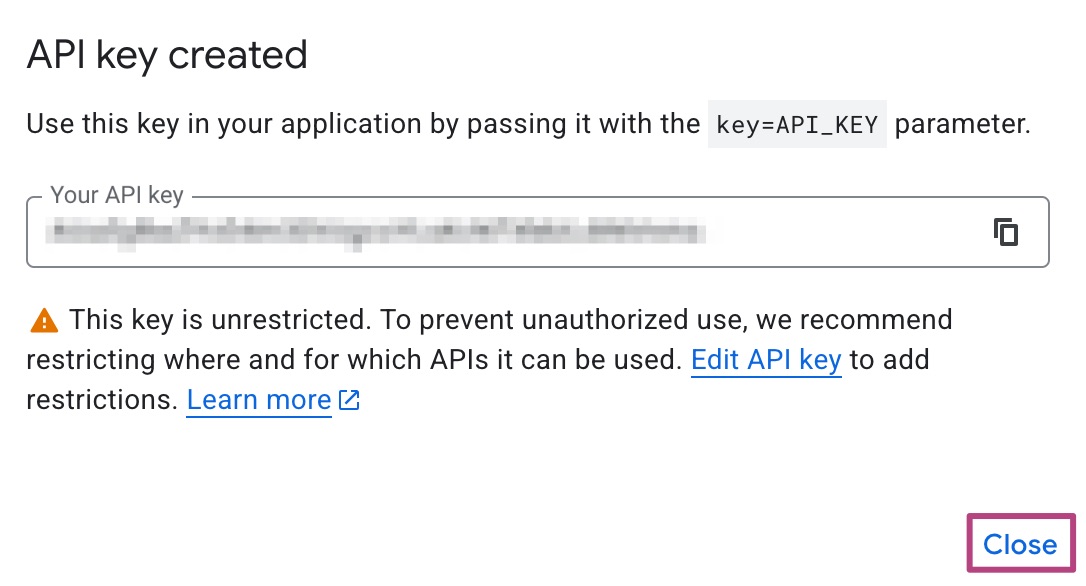Click the word "restrictions." before Learn more
The height and width of the screenshot is (586, 1086).
click(102, 401)
